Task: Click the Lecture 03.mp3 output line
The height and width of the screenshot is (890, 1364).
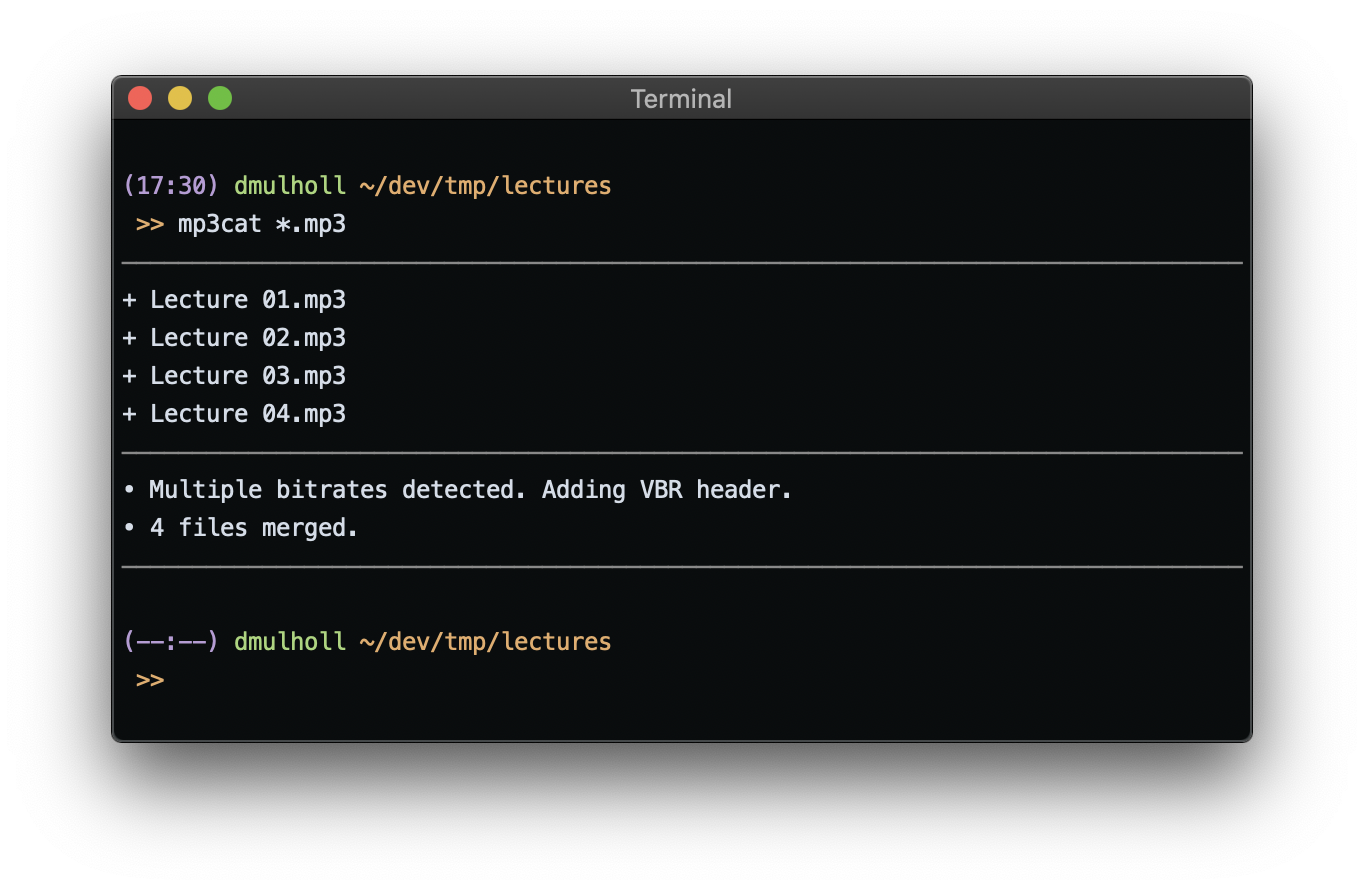Action: tap(234, 376)
